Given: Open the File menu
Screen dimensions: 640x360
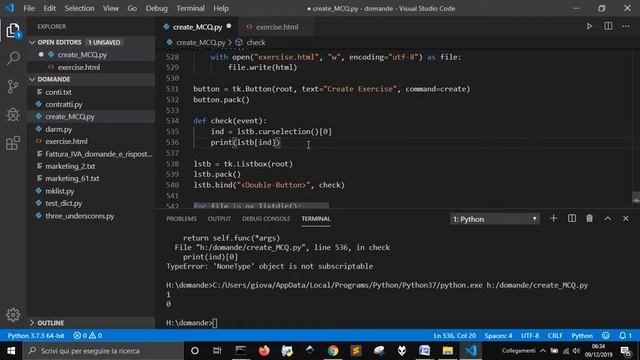Looking at the screenshot, I should click(29, 8).
